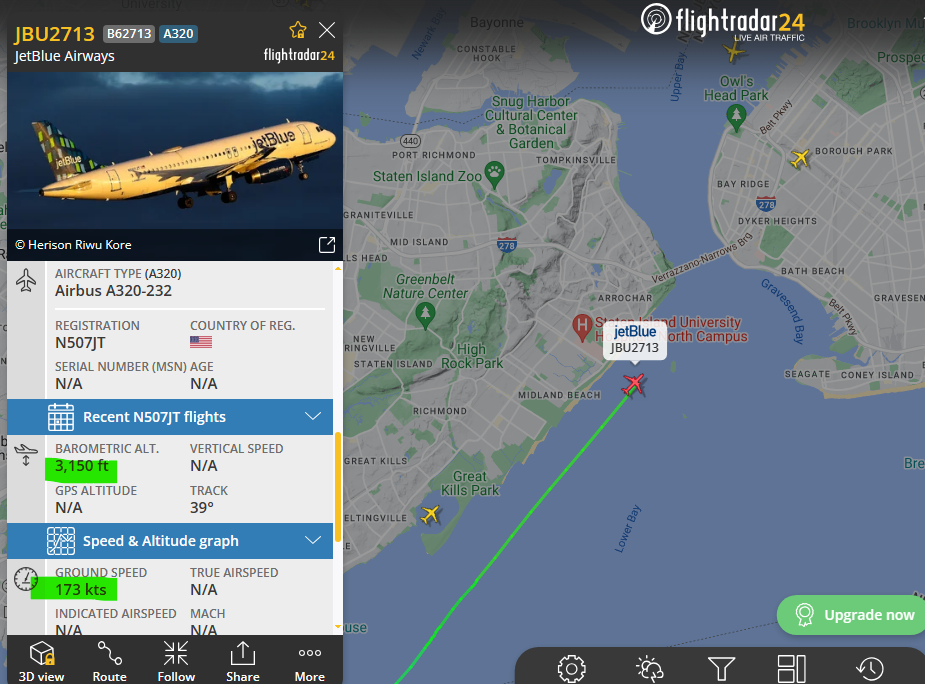The width and height of the screenshot is (925, 684).
Task: Expand Recent N507JT flights section
Action: point(170,417)
